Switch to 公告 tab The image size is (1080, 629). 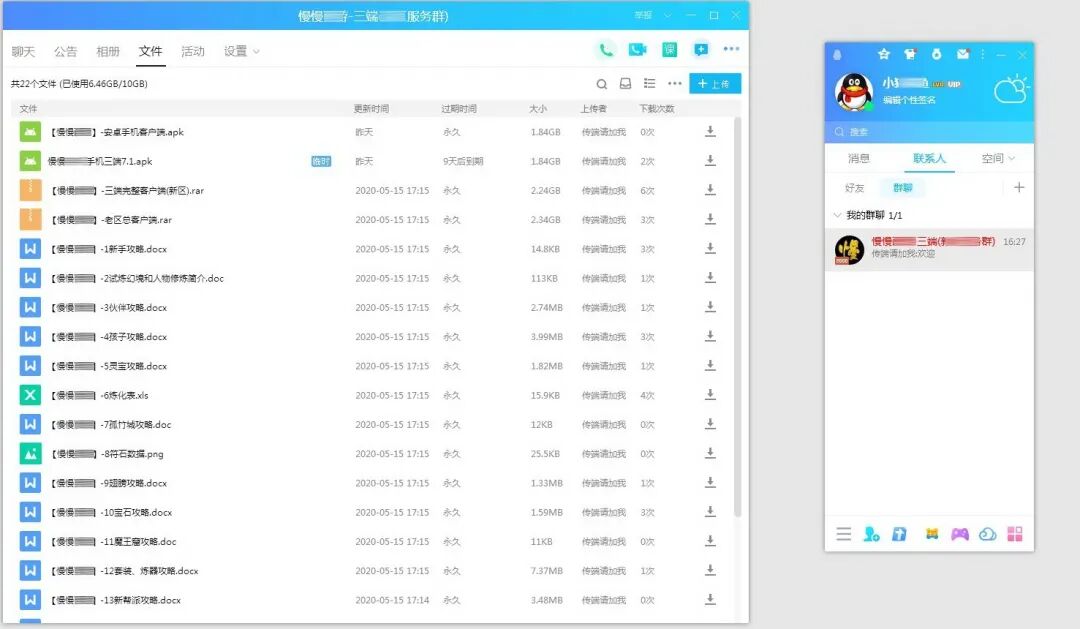[x=65, y=51]
